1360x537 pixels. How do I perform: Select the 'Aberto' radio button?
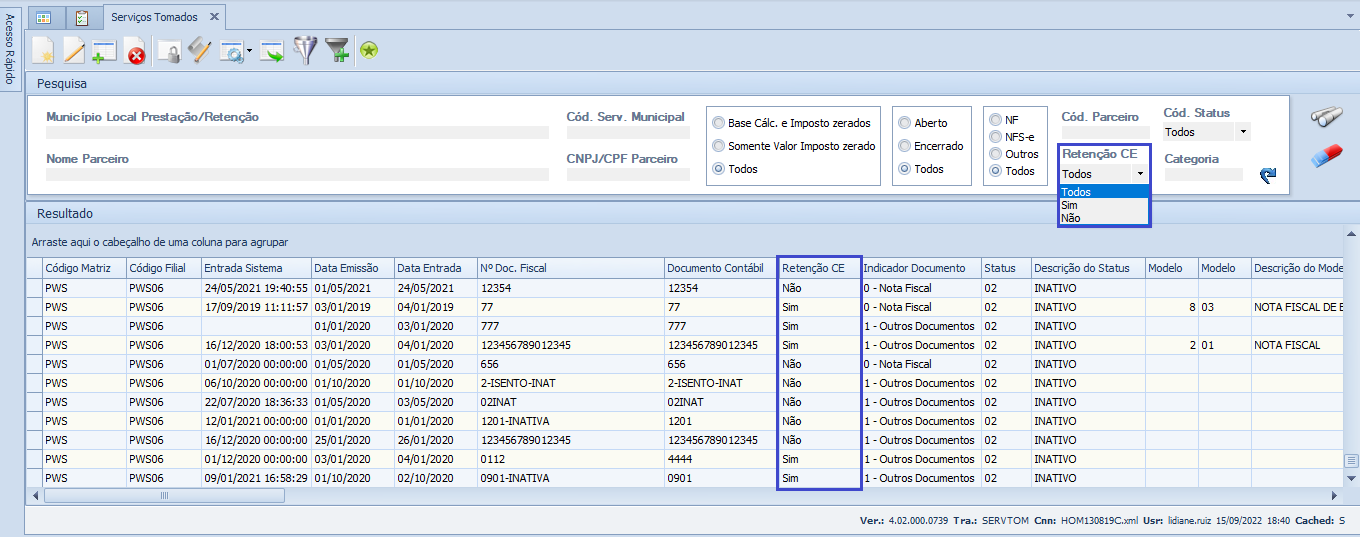[x=905, y=123]
